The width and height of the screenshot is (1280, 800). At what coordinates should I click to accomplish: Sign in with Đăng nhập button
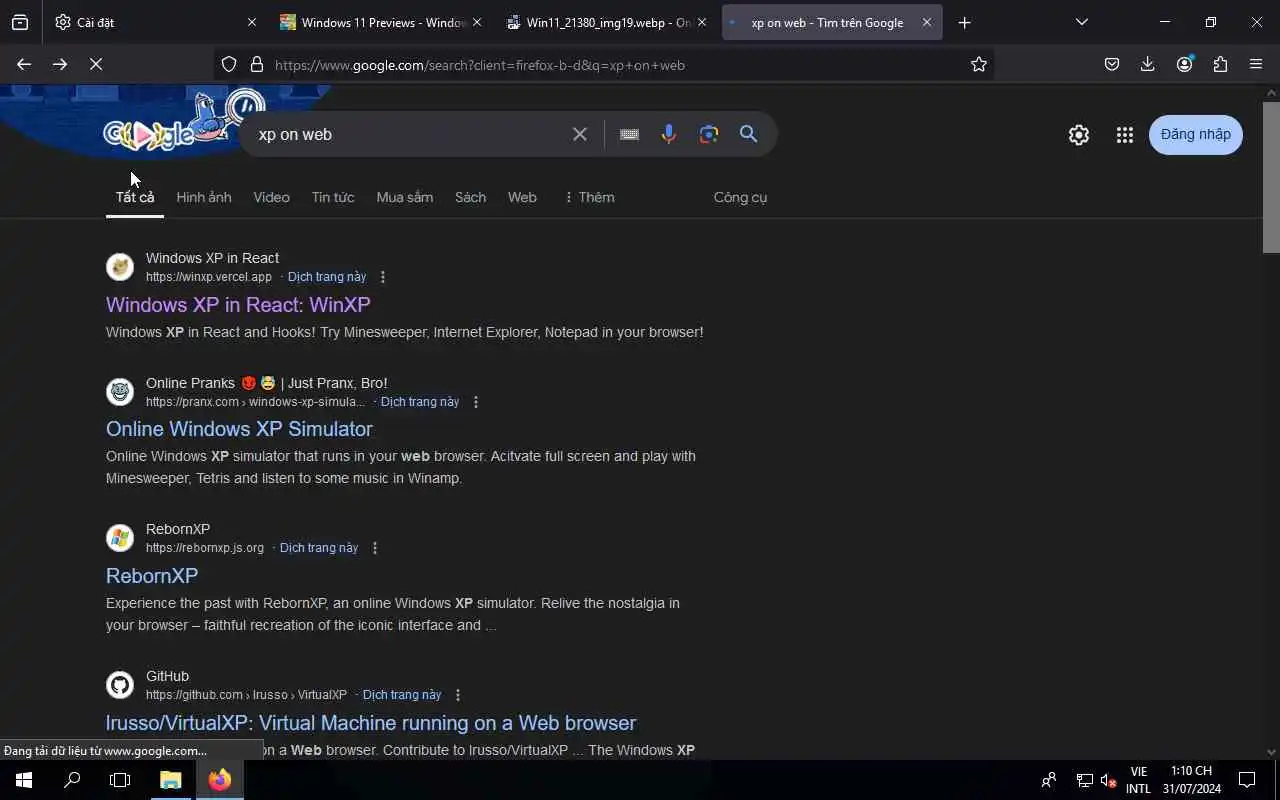[x=1196, y=134]
